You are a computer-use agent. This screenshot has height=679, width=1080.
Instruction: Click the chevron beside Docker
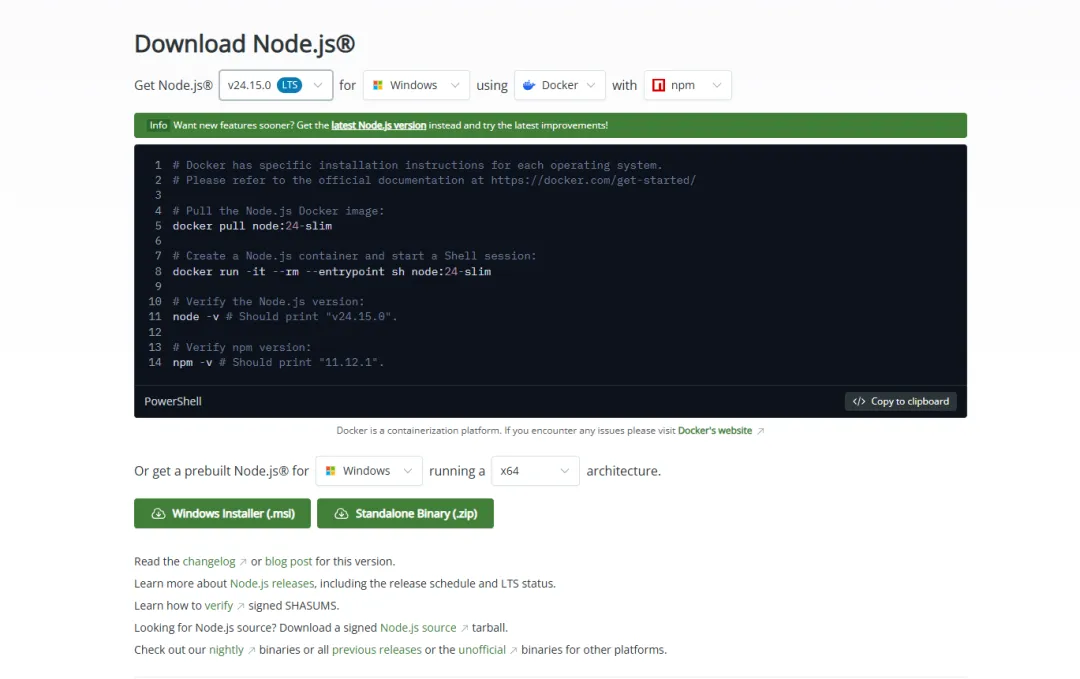coord(591,85)
